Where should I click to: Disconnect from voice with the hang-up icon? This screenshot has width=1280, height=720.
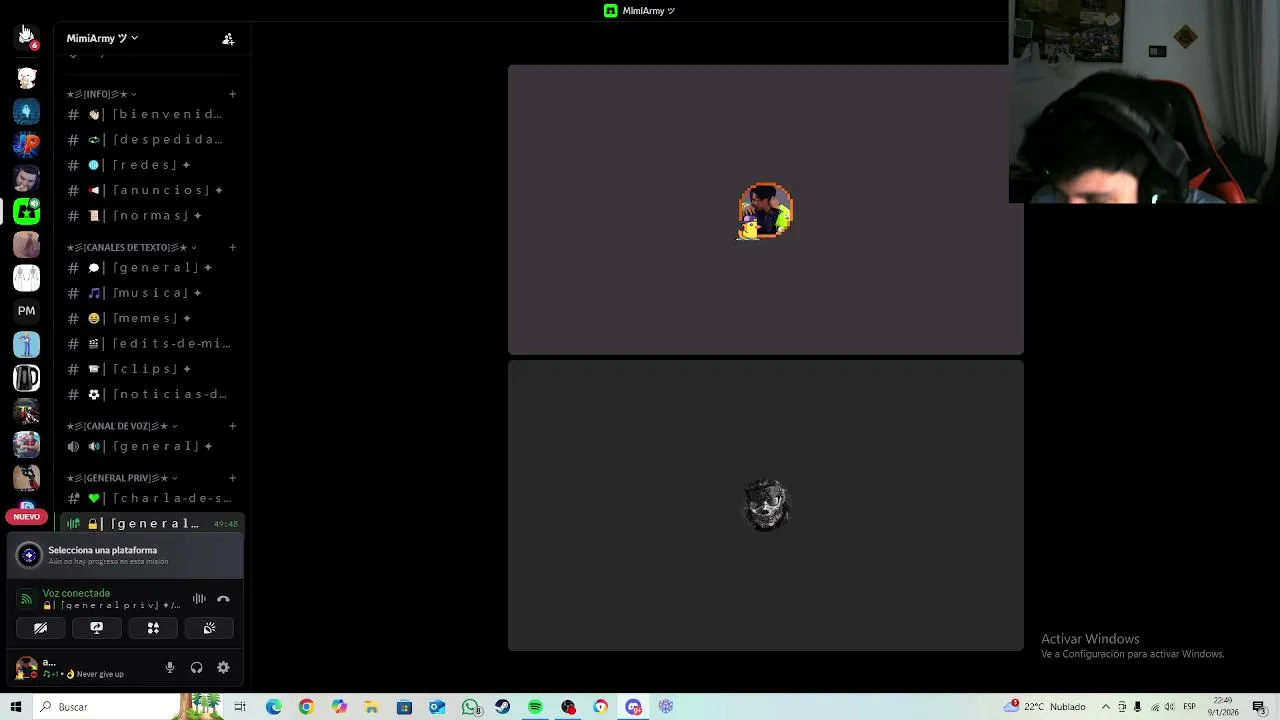click(223, 599)
